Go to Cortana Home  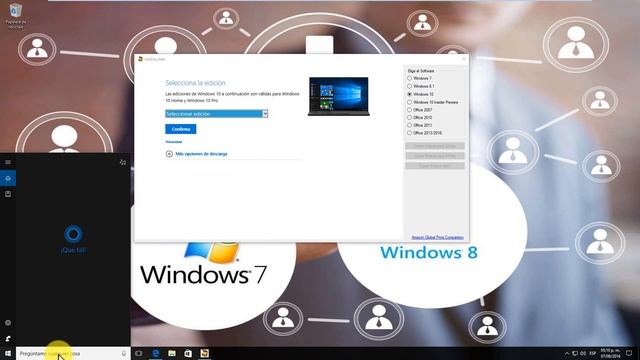click(8, 178)
